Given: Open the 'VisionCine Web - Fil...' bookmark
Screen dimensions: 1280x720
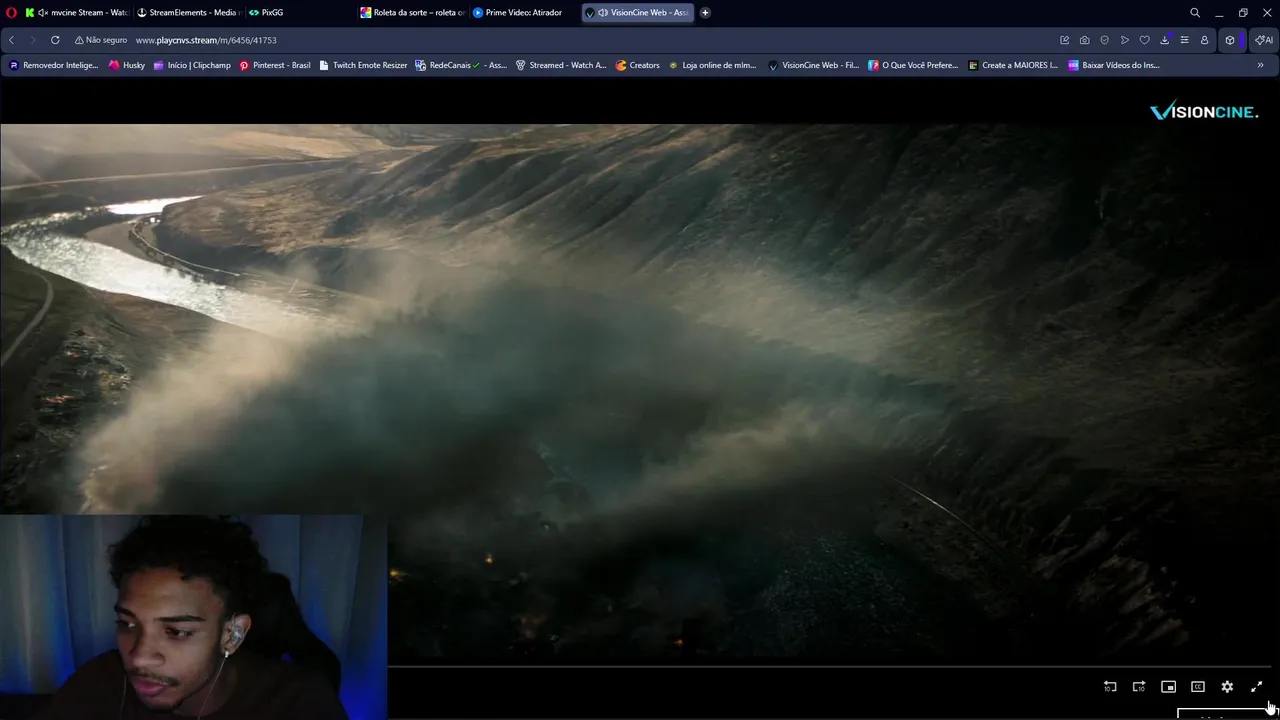Looking at the screenshot, I should [x=813, y=65].
